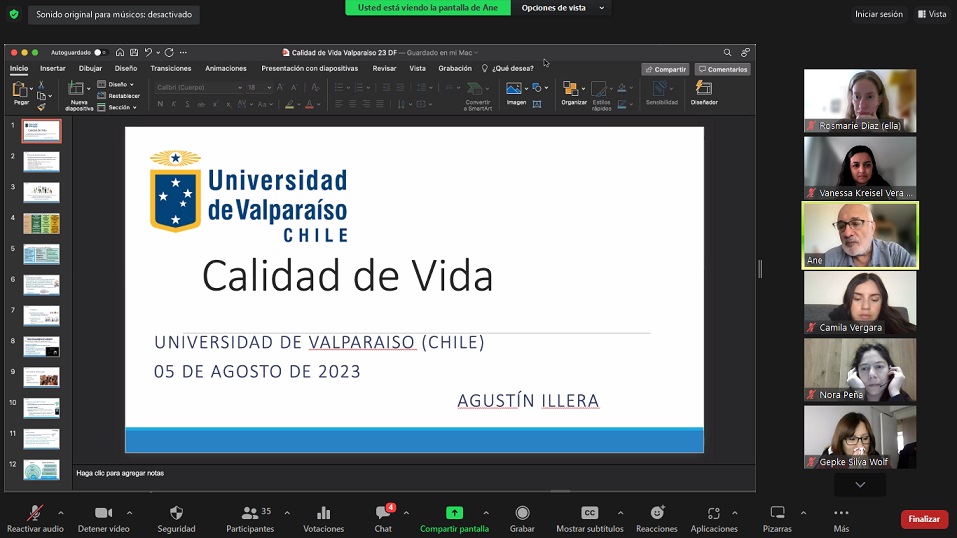Screen dimensions: 957x538
Task: Click the scissors cut icon
Action: point(41,85)
